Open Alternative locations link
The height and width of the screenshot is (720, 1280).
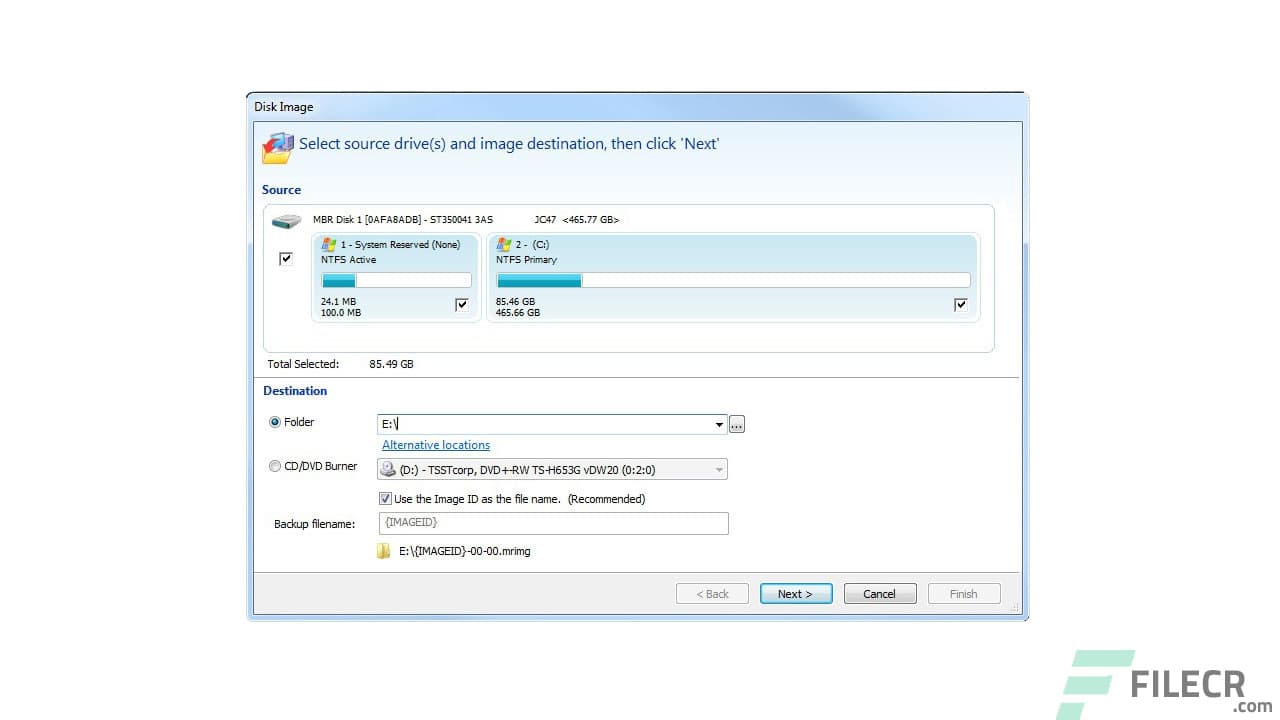[x=435, y=444]
